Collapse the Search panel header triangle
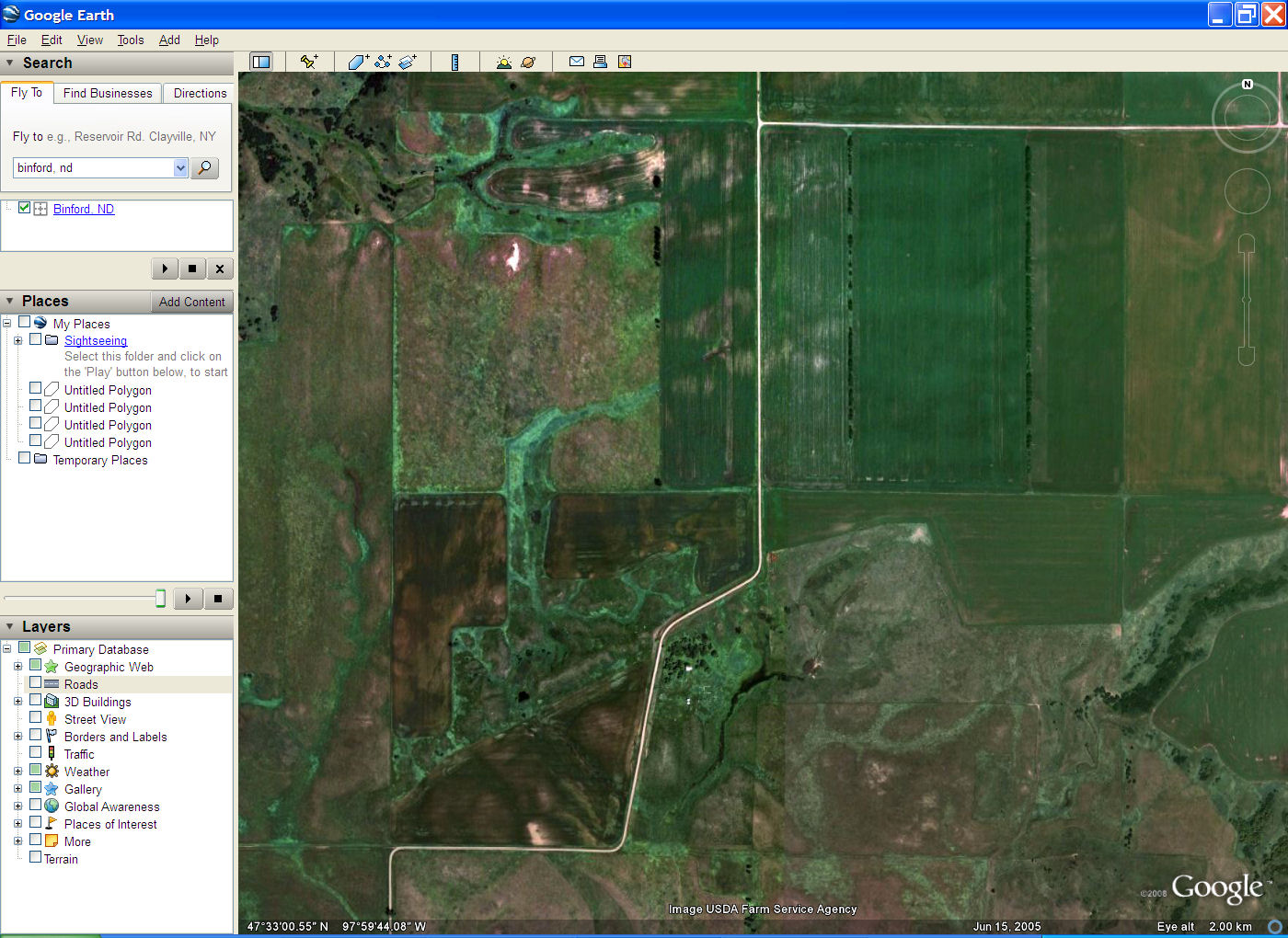The image size is (1288, 938). (10, 63)
